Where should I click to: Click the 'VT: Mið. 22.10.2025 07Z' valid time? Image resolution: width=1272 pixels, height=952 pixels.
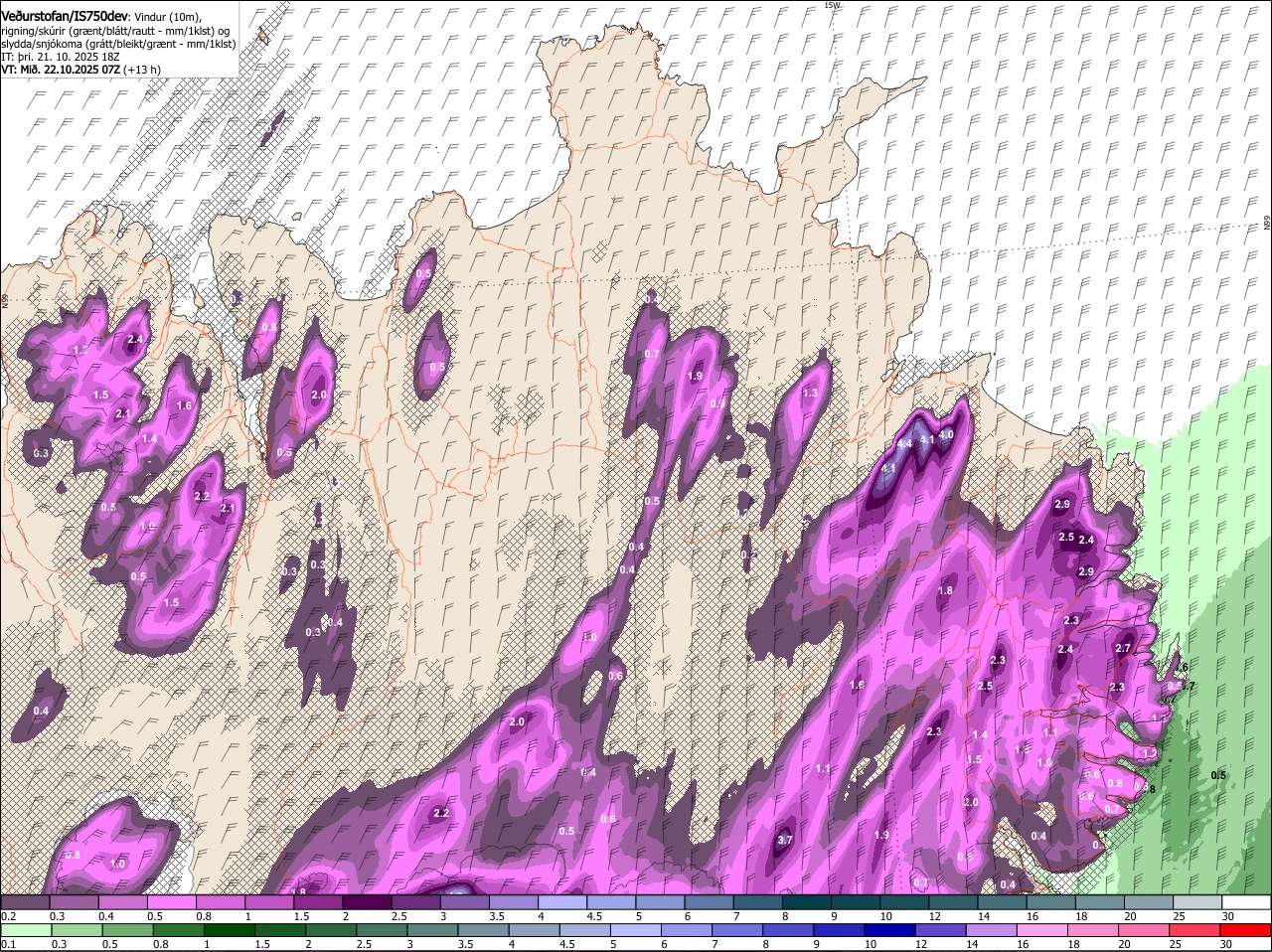coord(61,70)
